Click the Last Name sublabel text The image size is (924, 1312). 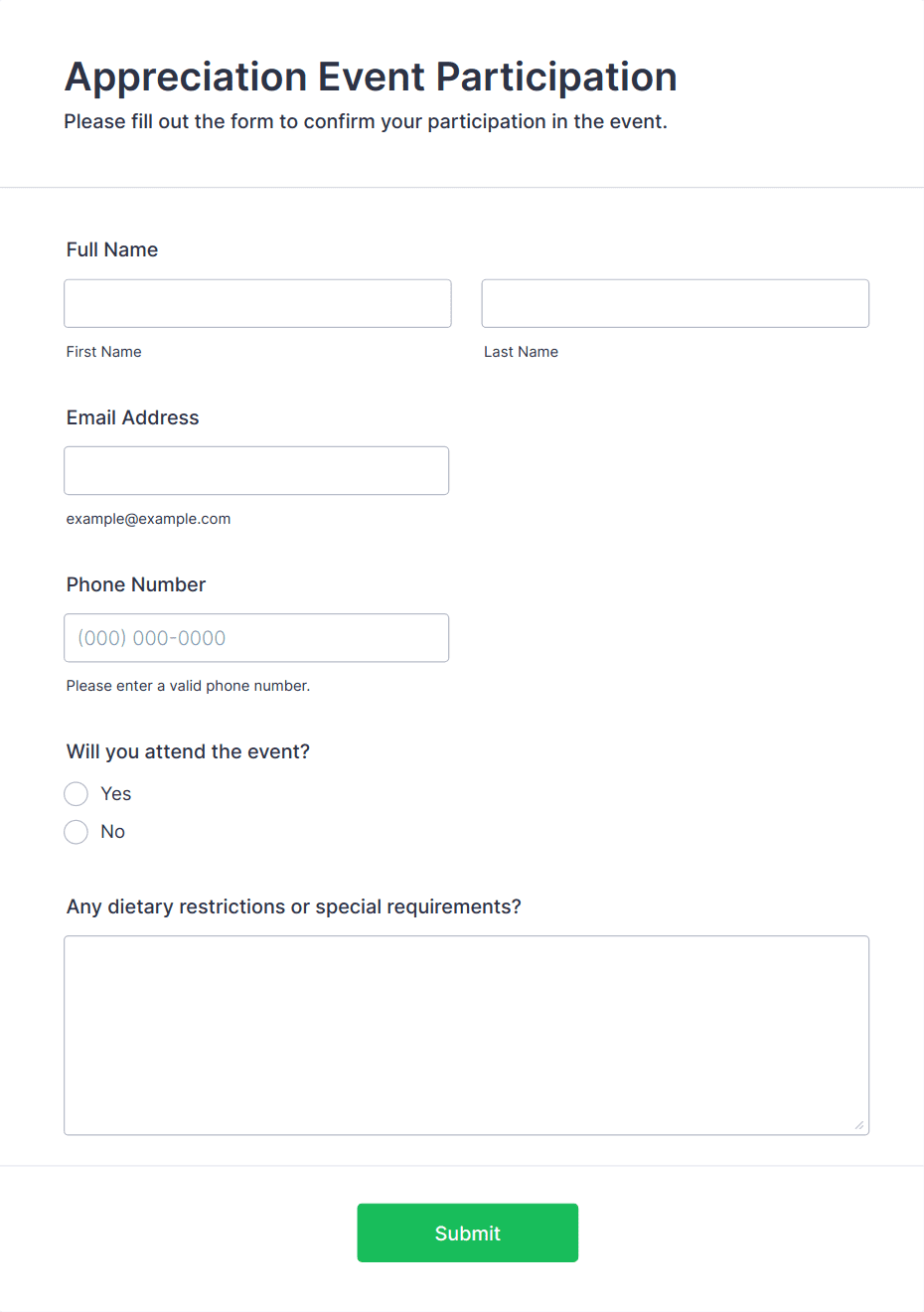[521, 352]
